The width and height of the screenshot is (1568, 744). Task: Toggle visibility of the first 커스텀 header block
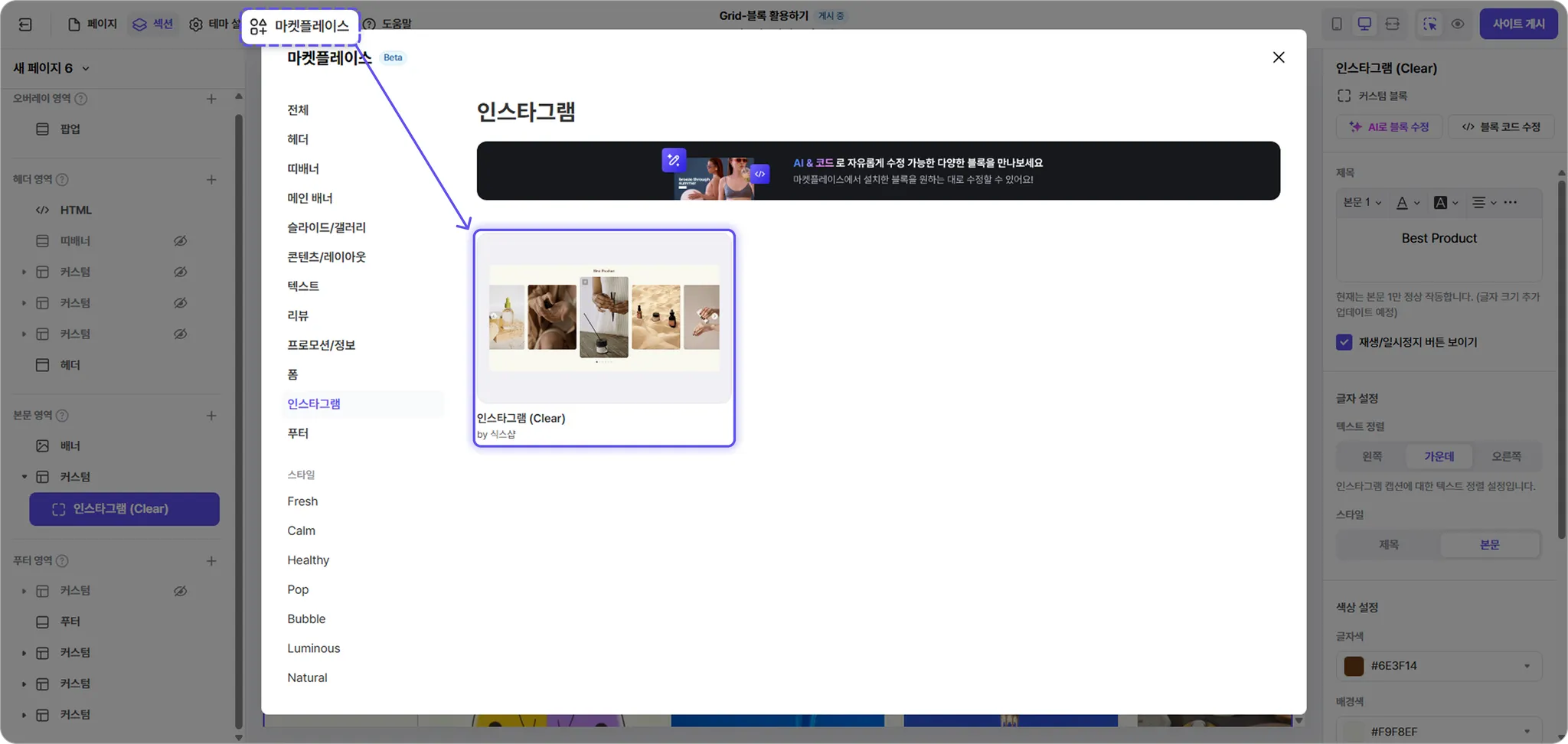tap(180, 272)
